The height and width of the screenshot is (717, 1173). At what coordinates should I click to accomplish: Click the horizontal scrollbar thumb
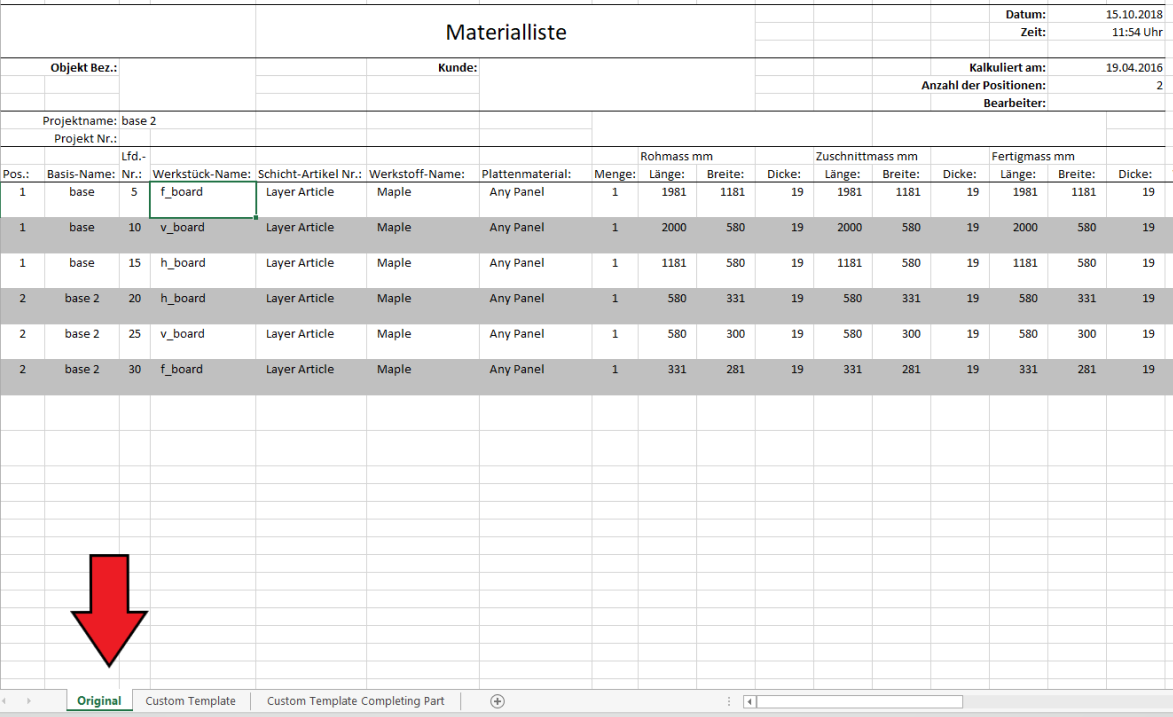tap(859, 702)
